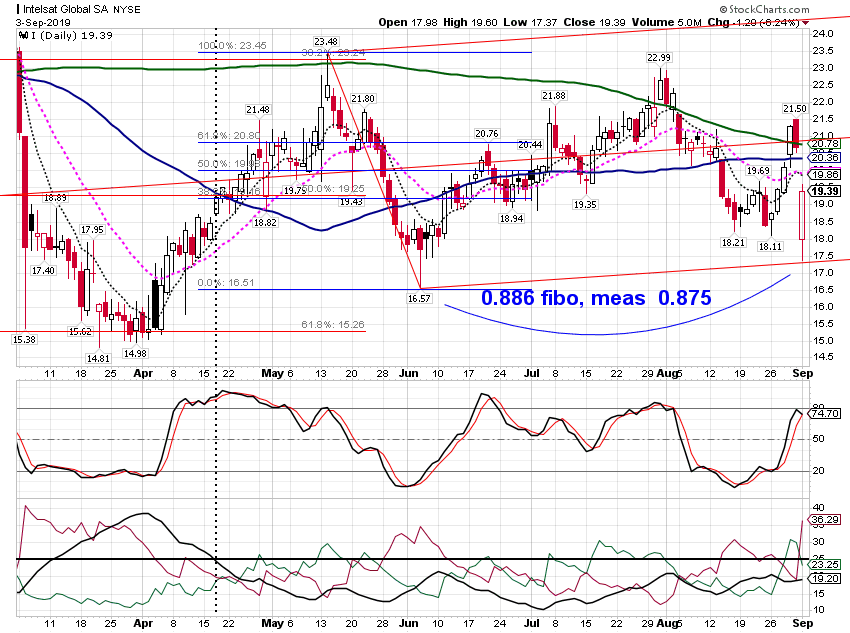Click the 19.20 indicator value tag

coord(825,579)
